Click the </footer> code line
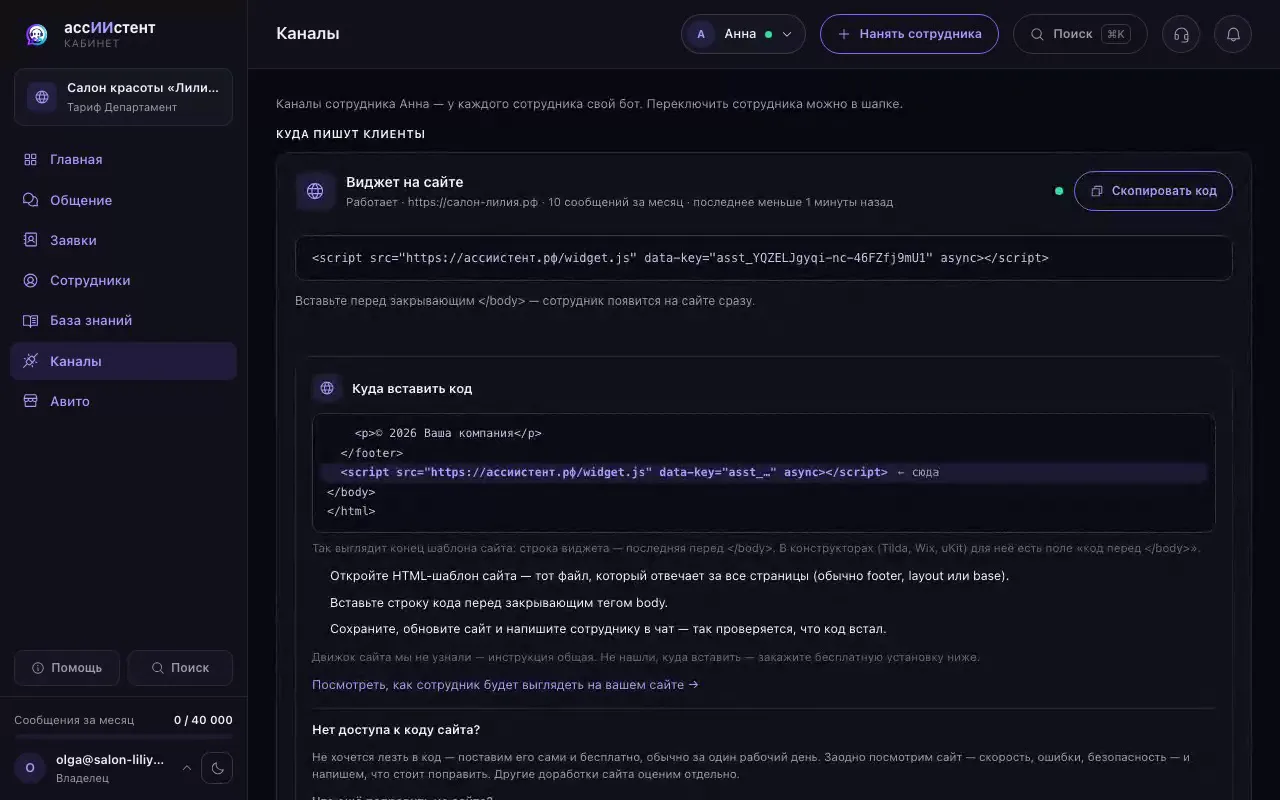The width and height of the screenshot is (1280, 800). coord(371,453)
